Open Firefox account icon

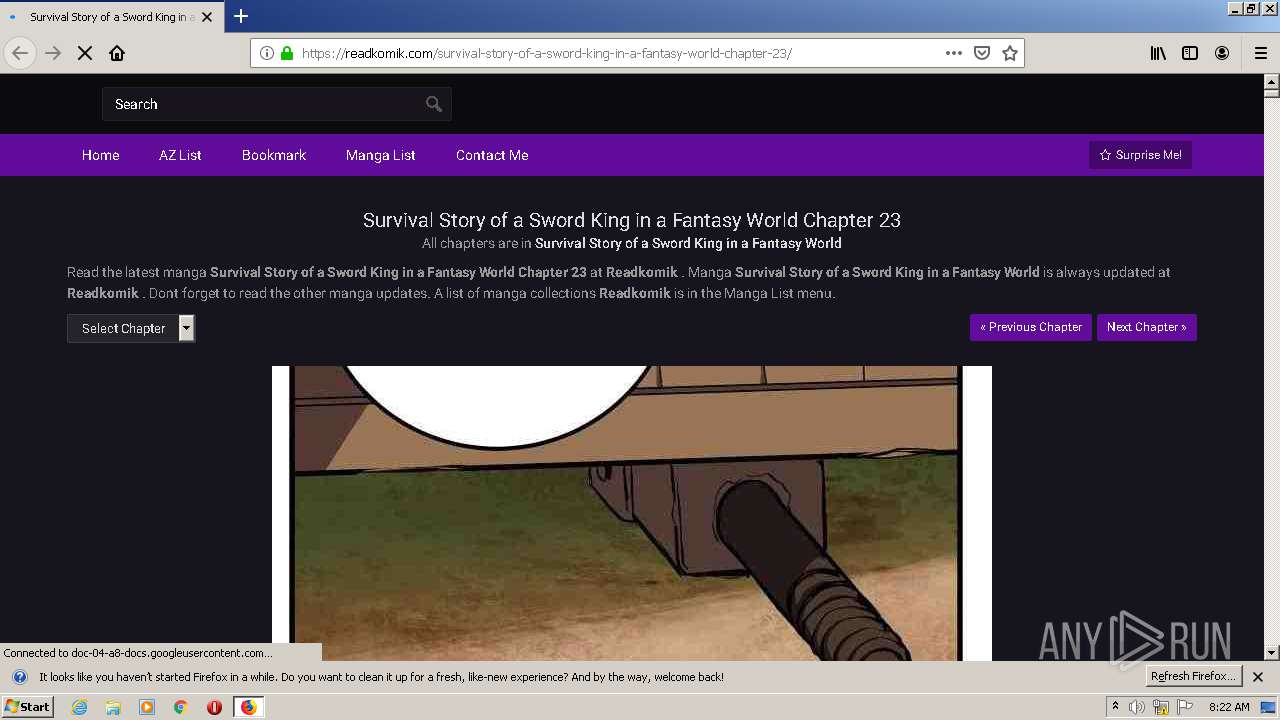(1222, 53)
